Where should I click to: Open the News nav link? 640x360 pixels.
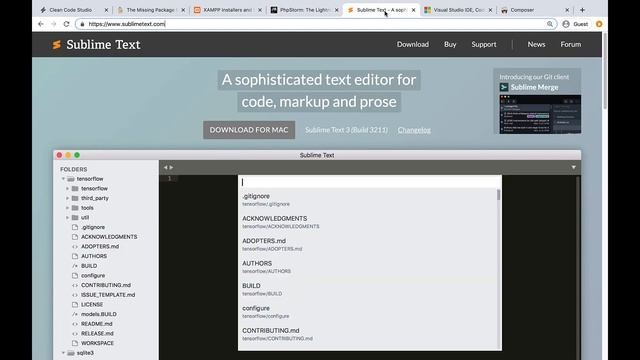[536, 44]
